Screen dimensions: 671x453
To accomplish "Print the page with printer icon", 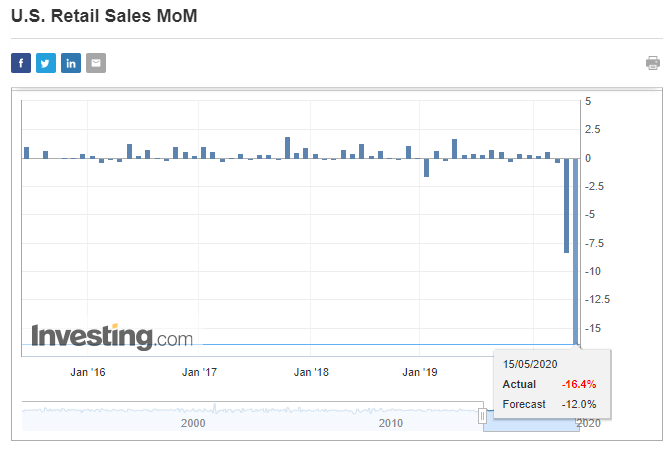I will point(653,64).
